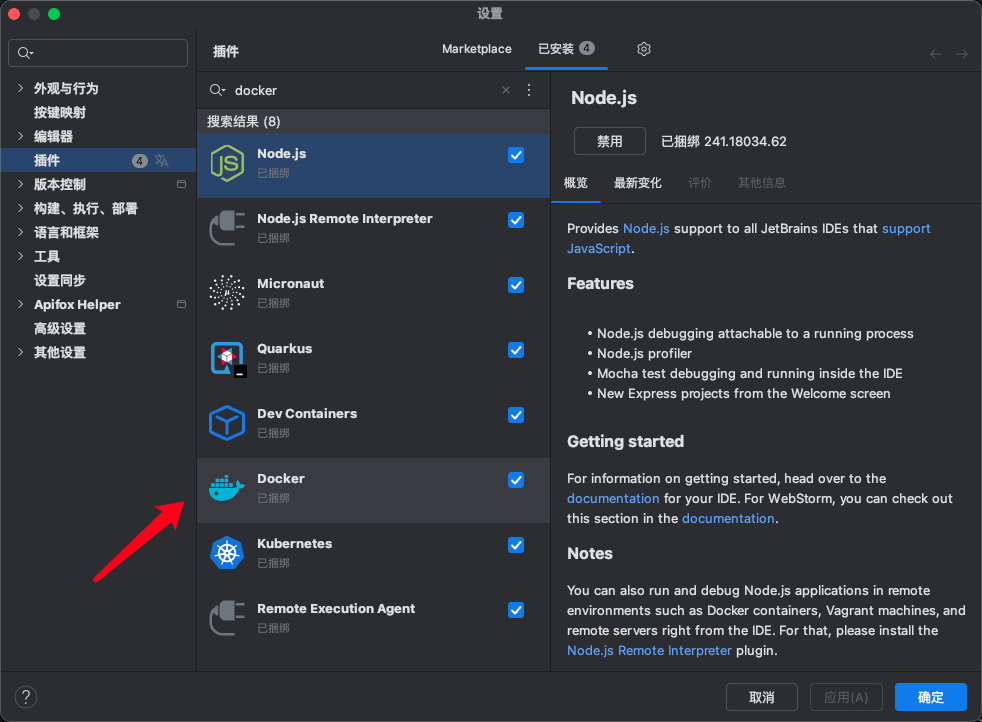
Task: Click the Remote Execution Agent plug icon
Action: point(227,618)
